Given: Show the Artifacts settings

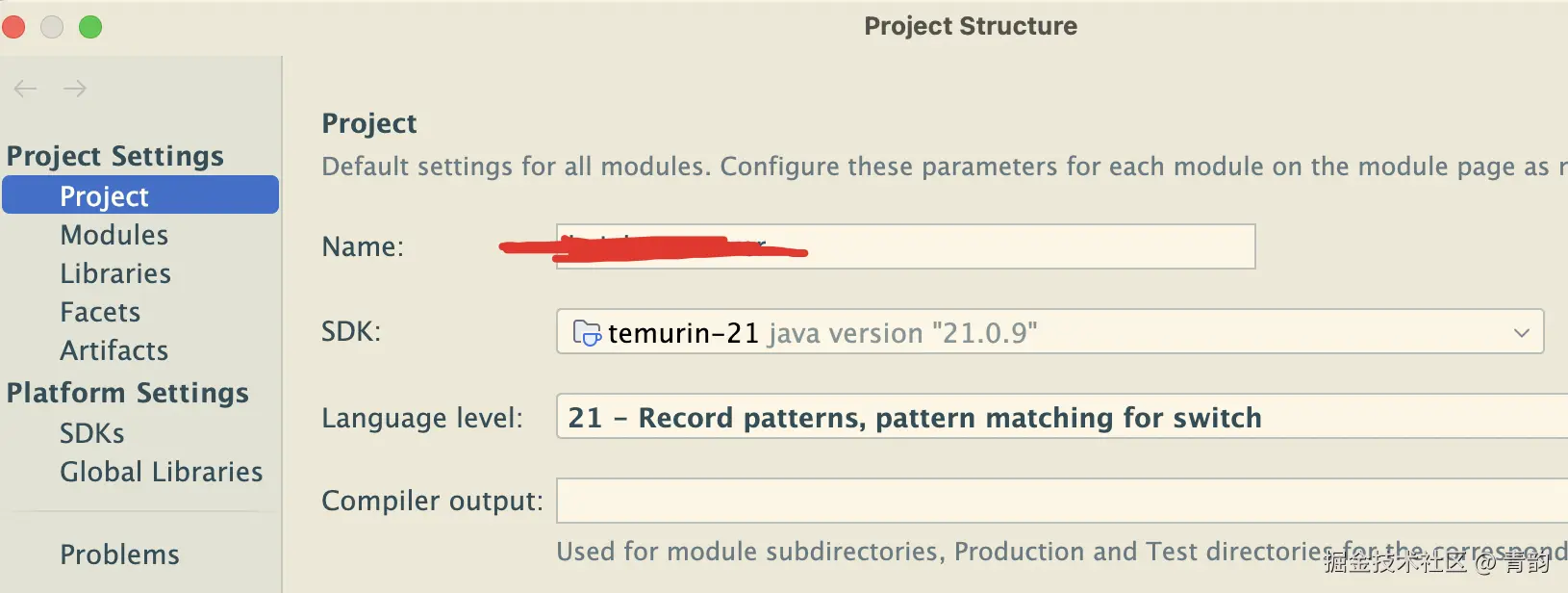Looking at the screenshot, I should [114, 350].
